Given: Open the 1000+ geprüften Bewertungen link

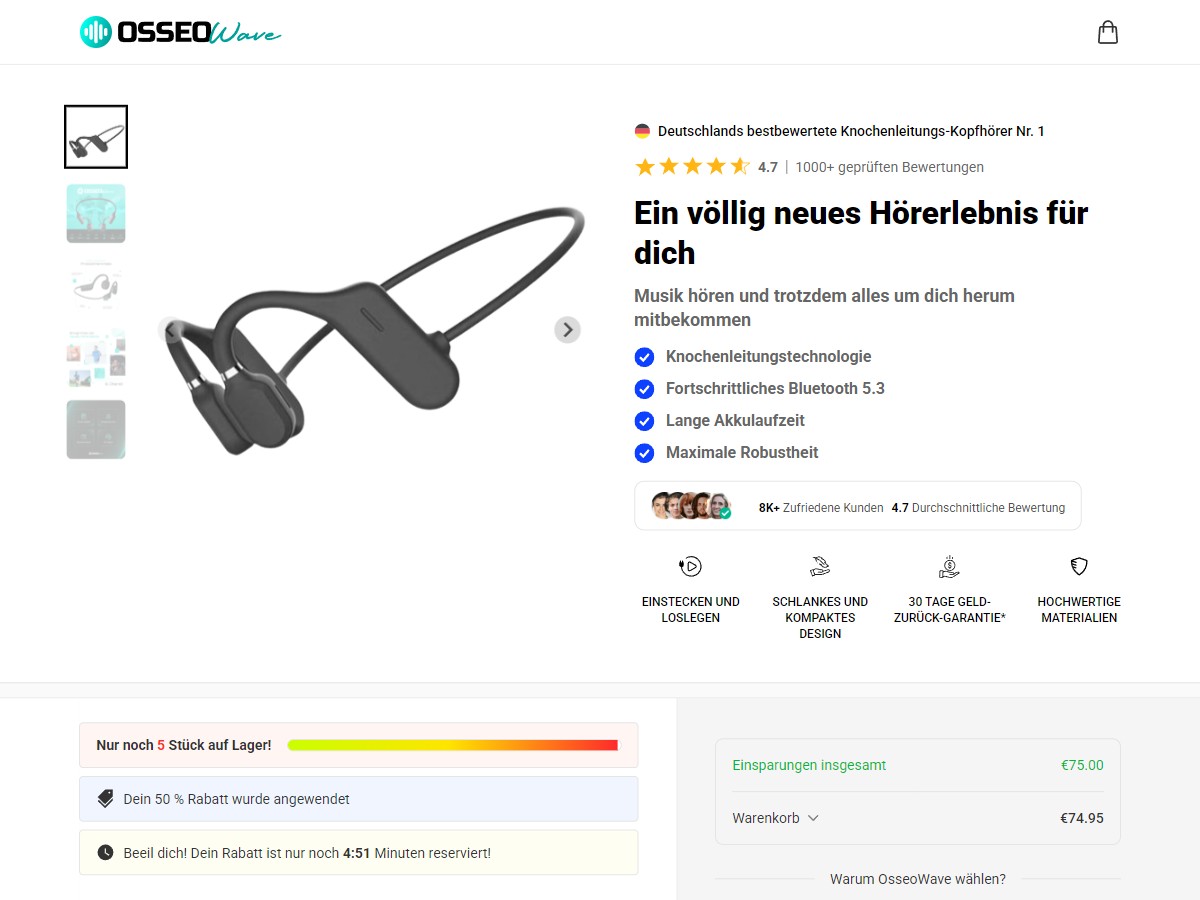Looking at the screenshot, I should (889, 167).
